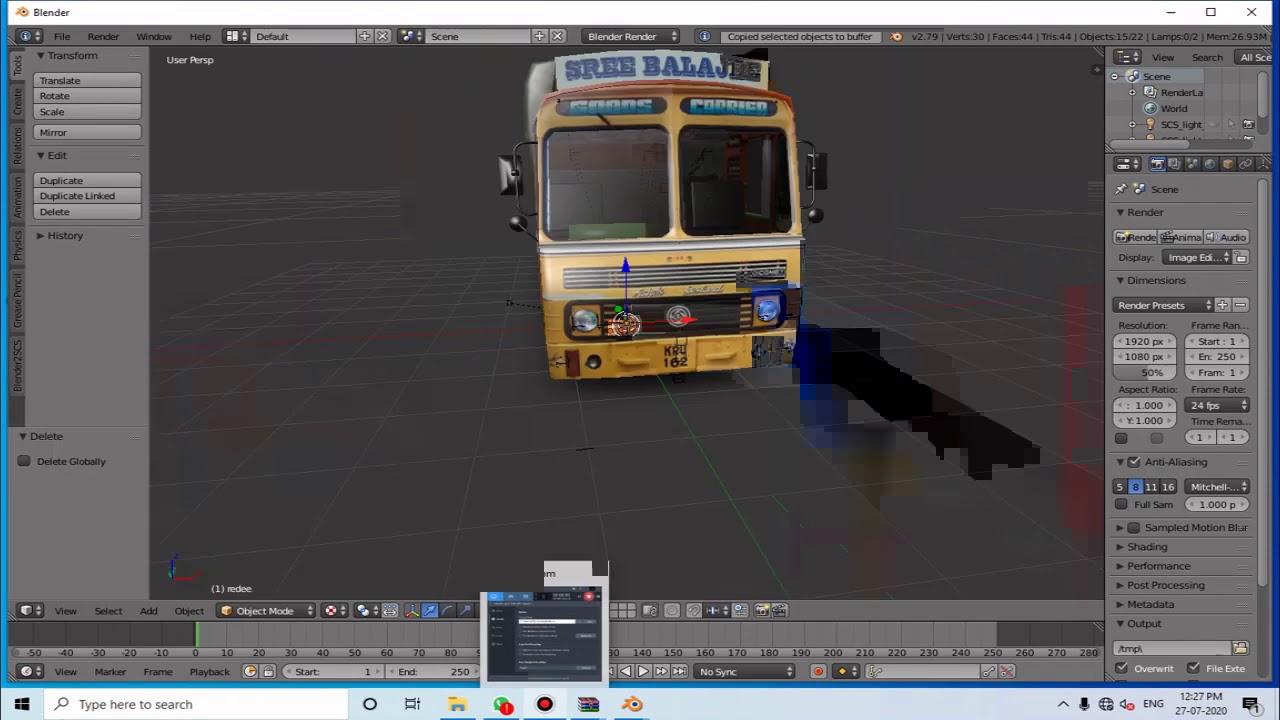Image resolution: width=1280 pixels, height=720 pixels.
Task: Open the File menu
Action: pos(62,36)
